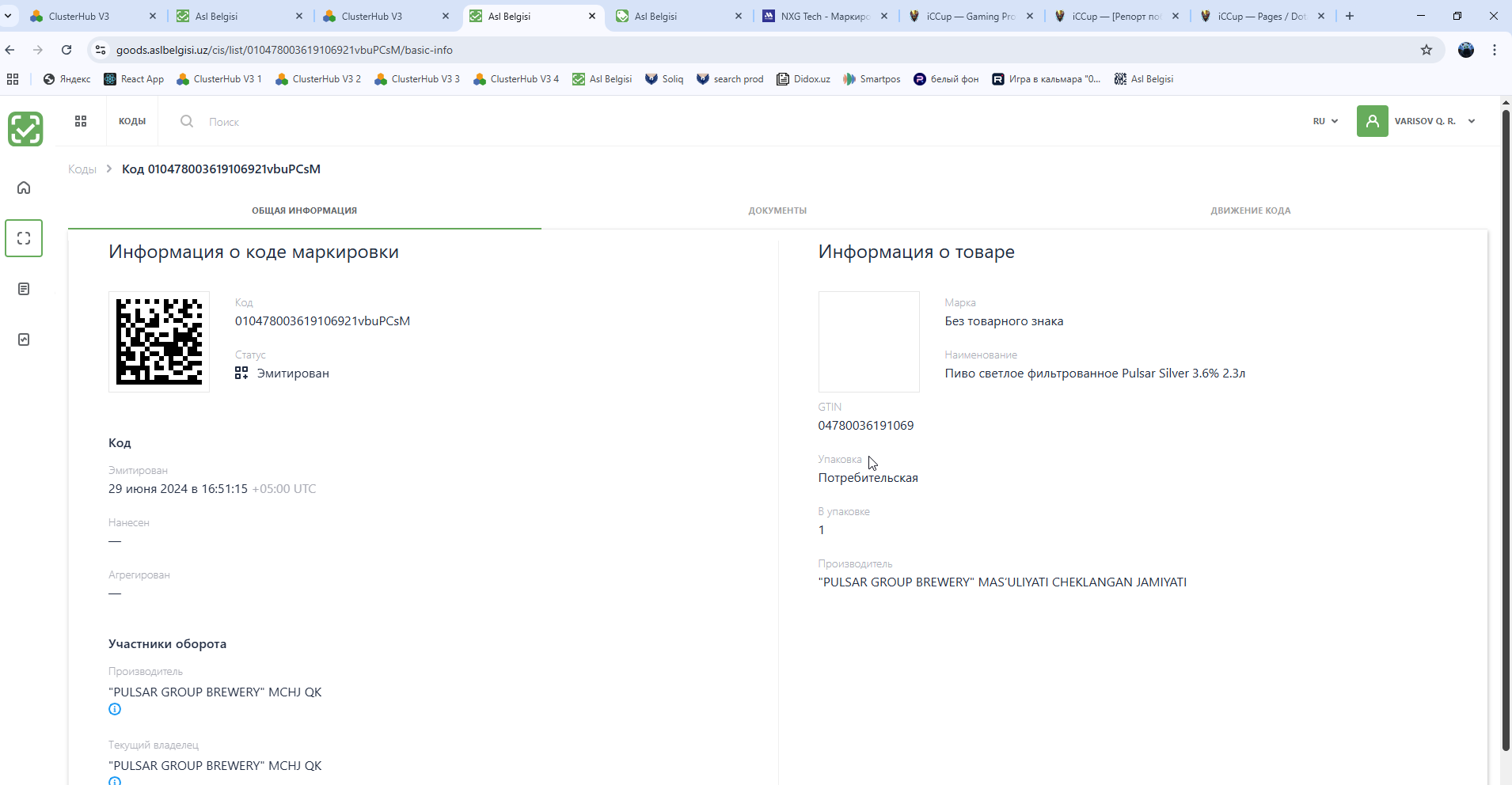Viewport: 1512px width, 785px height.
Task: Select GTIN value 04780036191069
Action: click(x=865, y=425)
